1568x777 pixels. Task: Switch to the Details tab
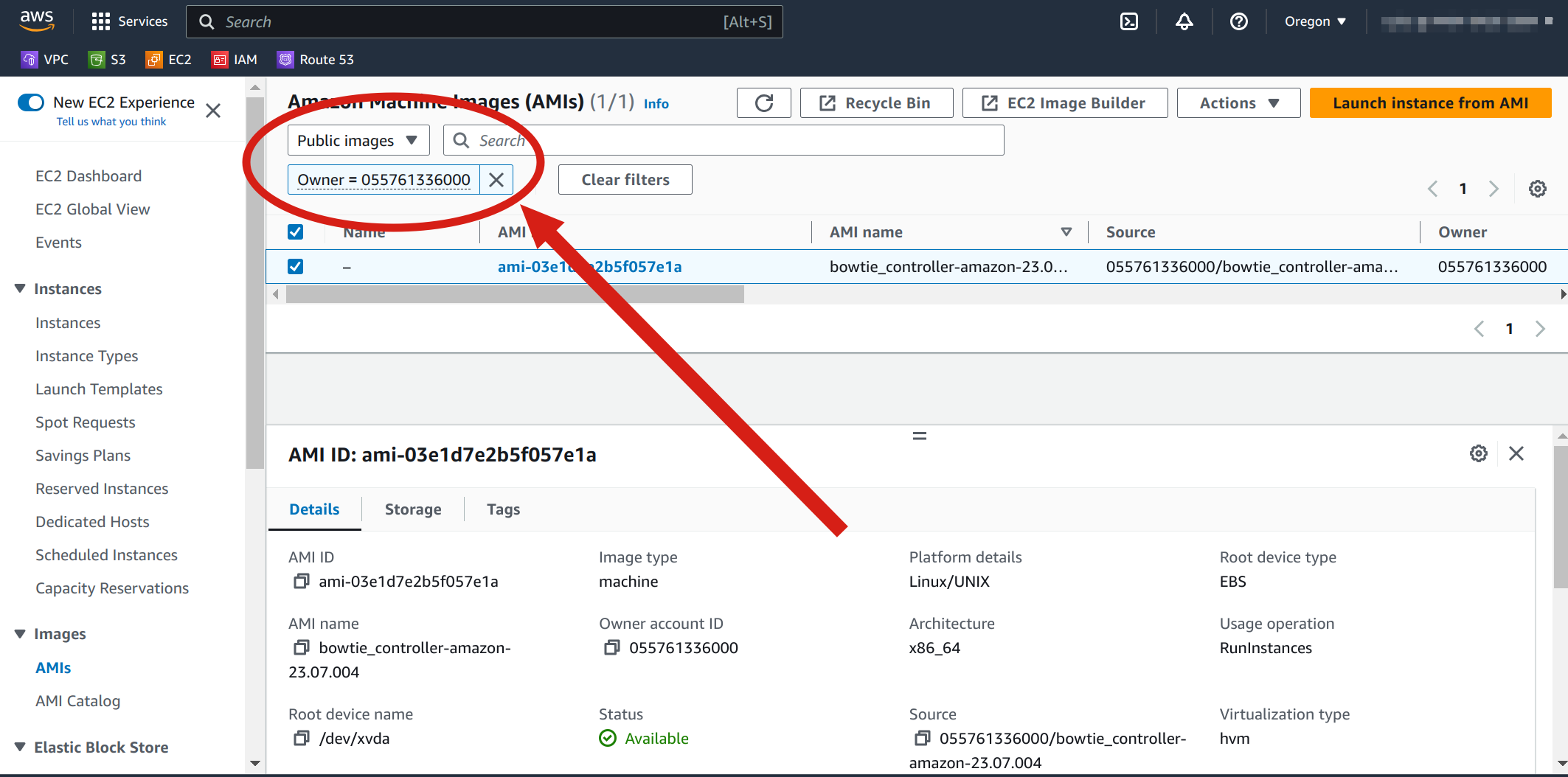tap(314, 509)
